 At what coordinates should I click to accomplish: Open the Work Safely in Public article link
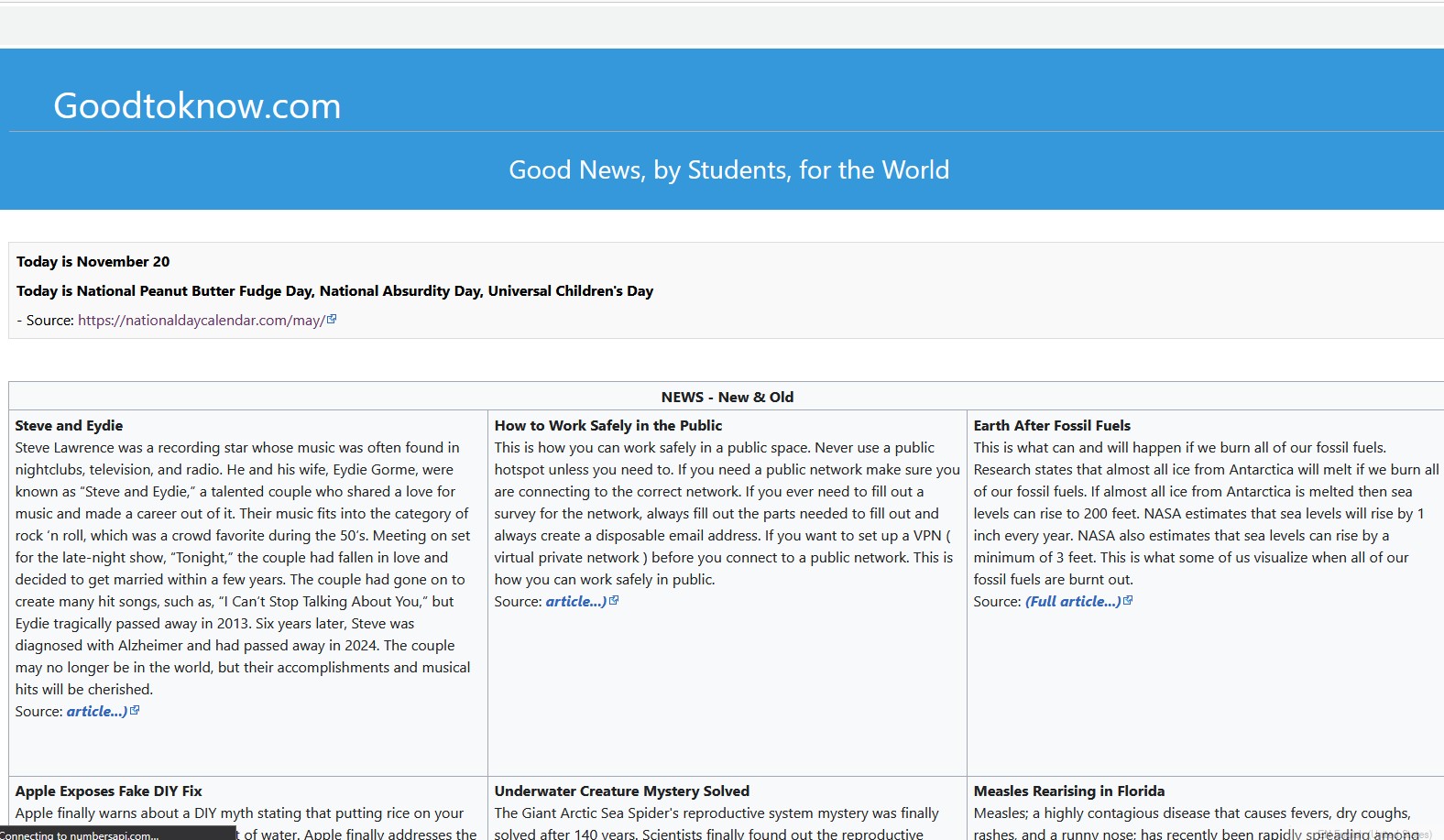click(576, 602)
